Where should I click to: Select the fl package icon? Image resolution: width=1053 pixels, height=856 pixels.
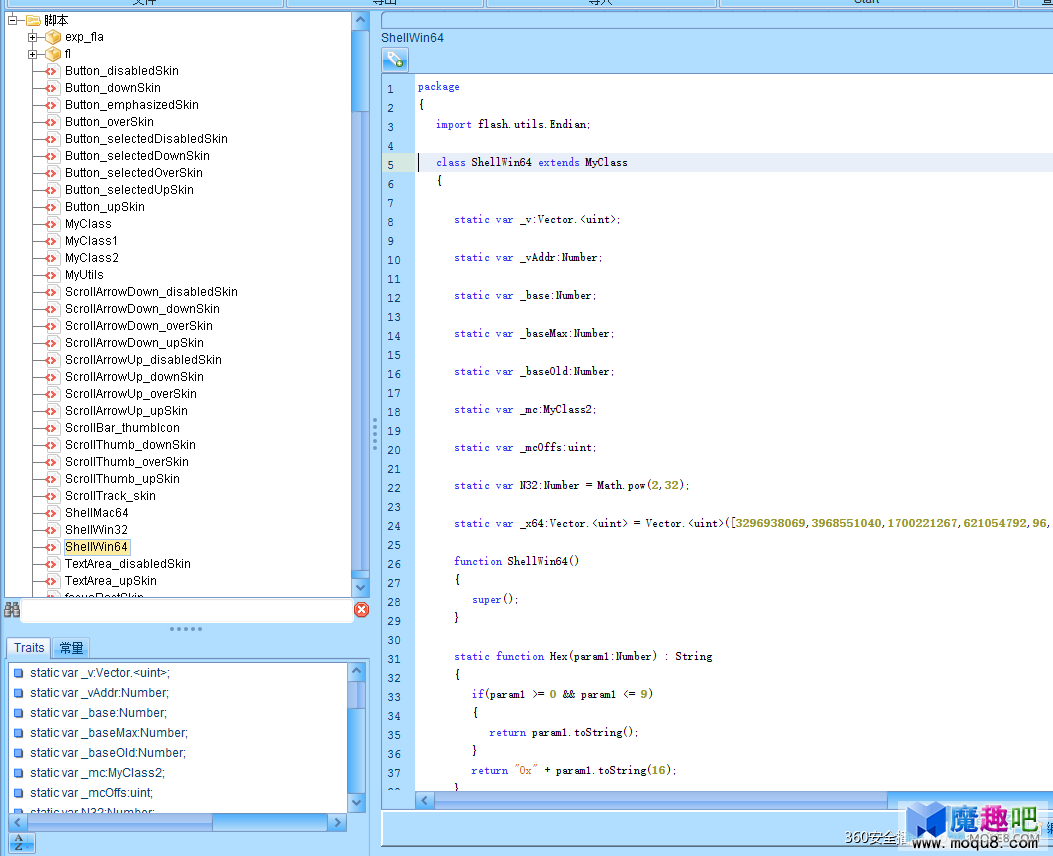point(53,54)
